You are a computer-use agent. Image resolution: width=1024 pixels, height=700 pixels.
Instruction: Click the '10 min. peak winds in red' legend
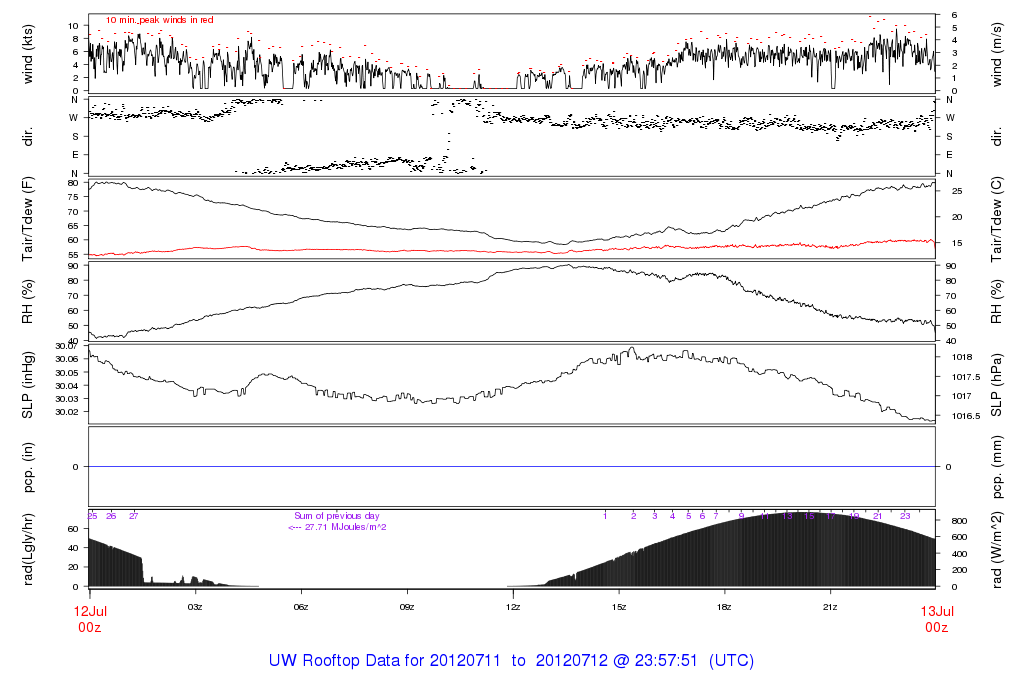160,20
